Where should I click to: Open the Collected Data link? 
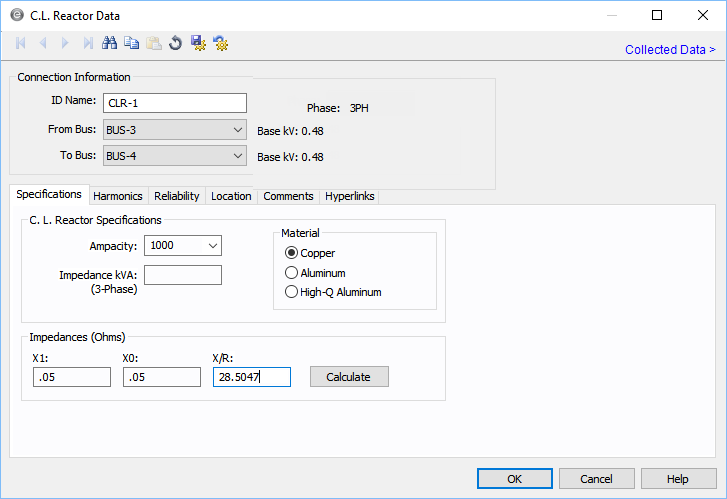pos(670,50)
